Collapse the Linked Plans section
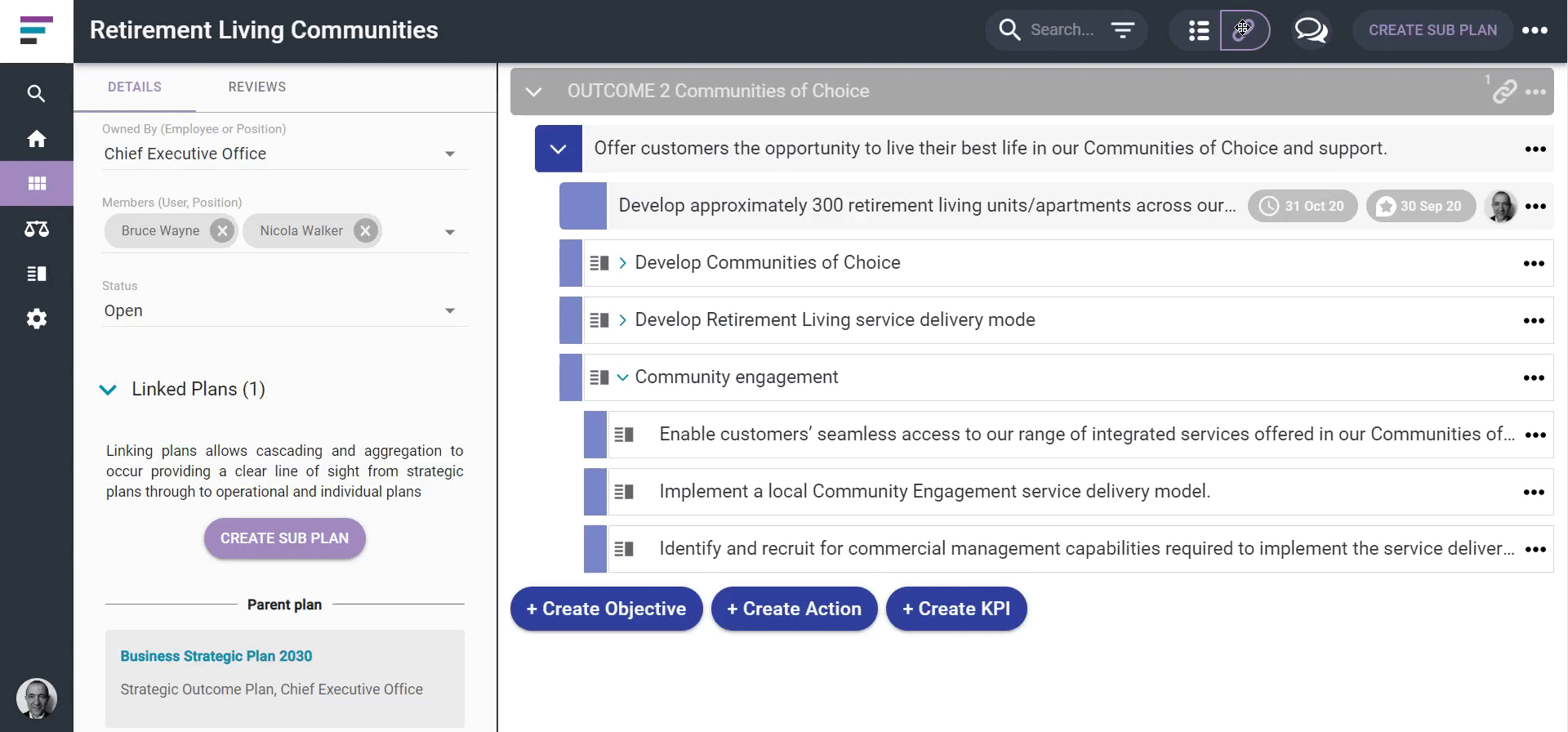The width and height of the screenshot is (1568, 732). [108, 390]
